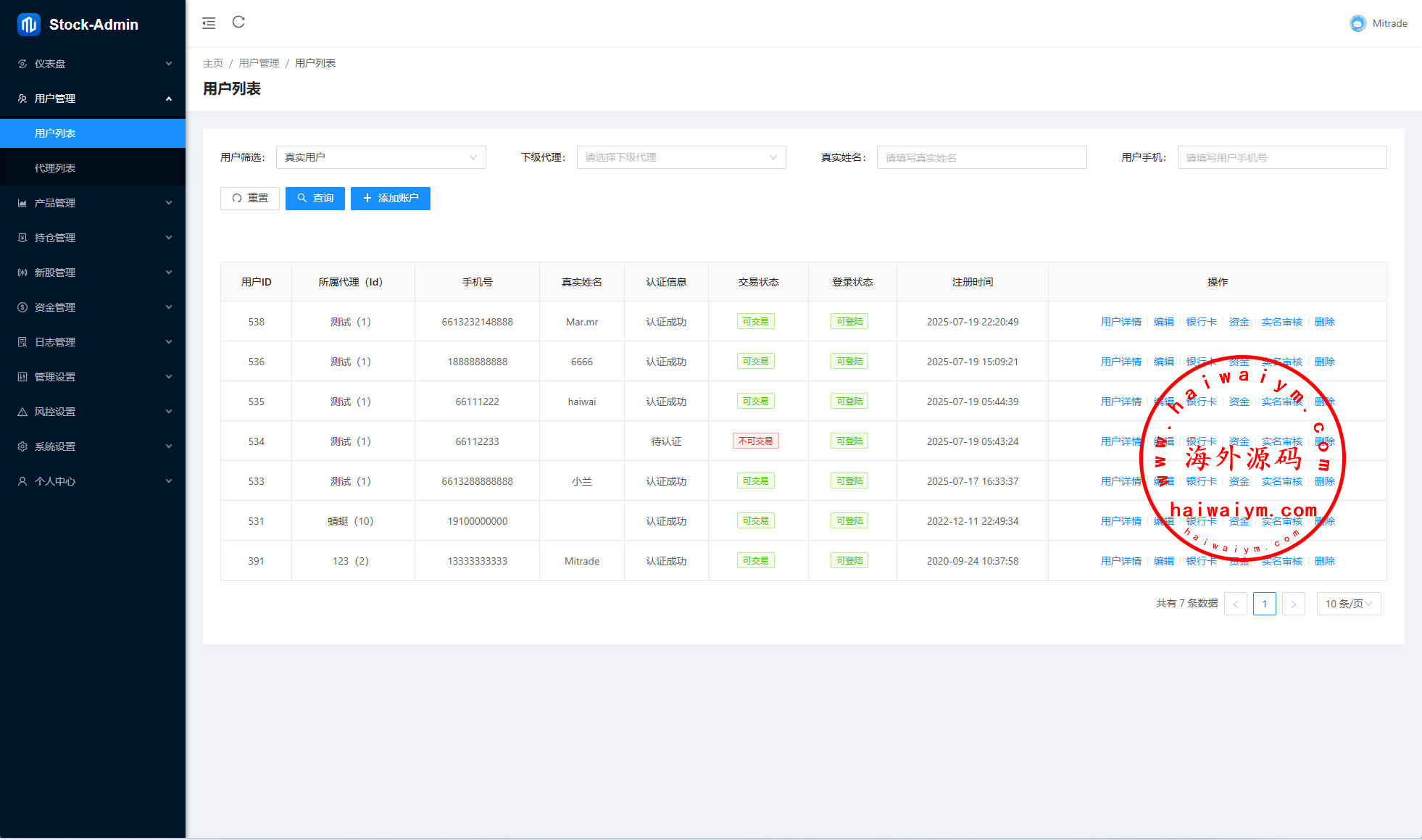Viewport: 1422px width, 840px height.
Task: Click the Mitrade user avatar
Action: point(1357,23)
